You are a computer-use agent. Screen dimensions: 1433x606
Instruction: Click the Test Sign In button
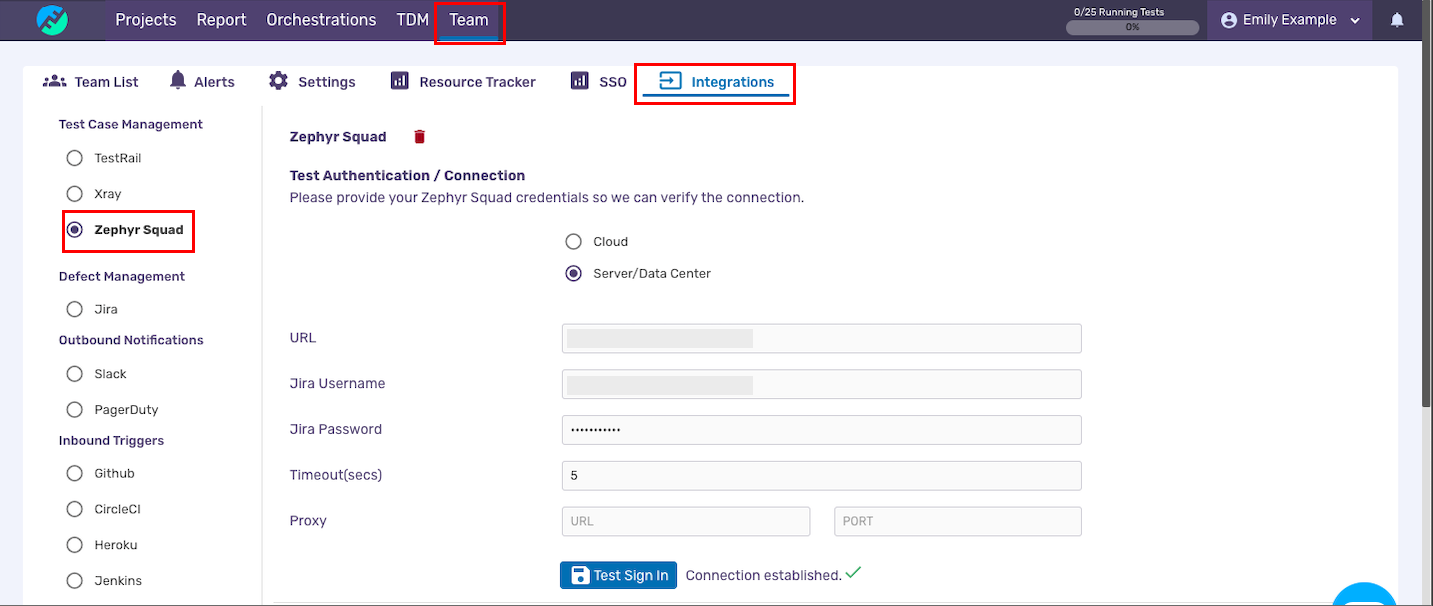click(618, 575)
